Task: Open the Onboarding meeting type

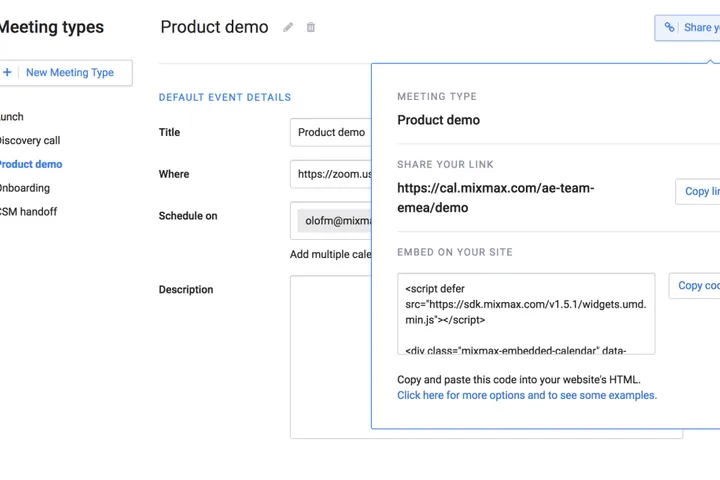Action: point(25,188)
